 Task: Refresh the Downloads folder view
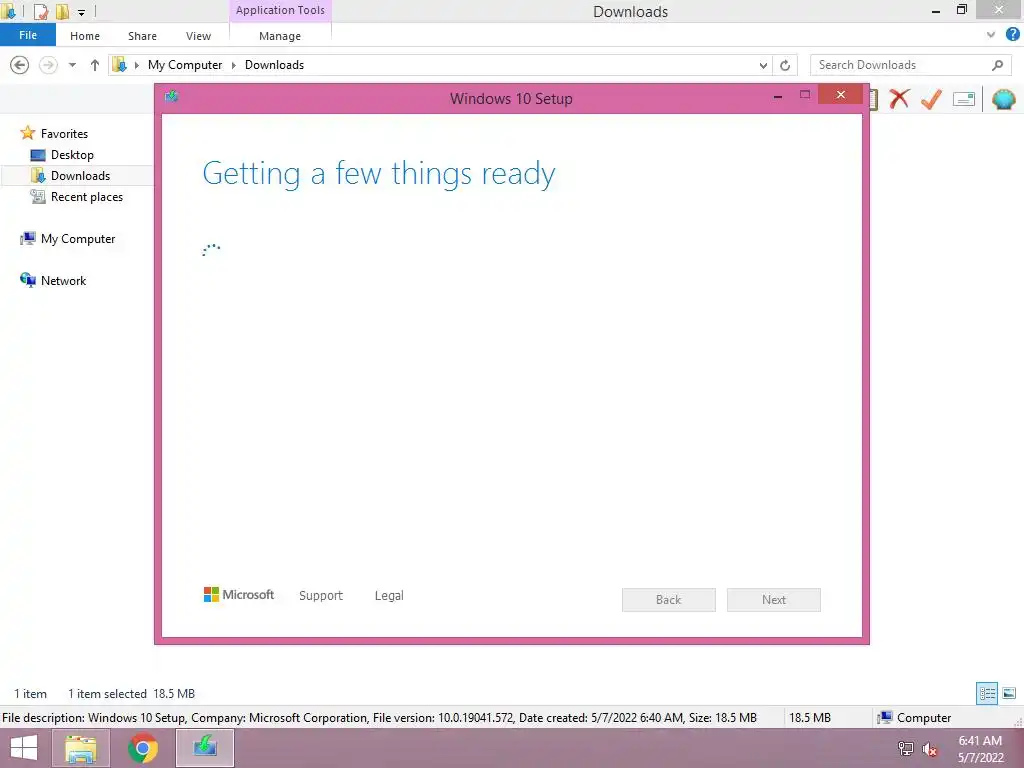click(785, 65)
